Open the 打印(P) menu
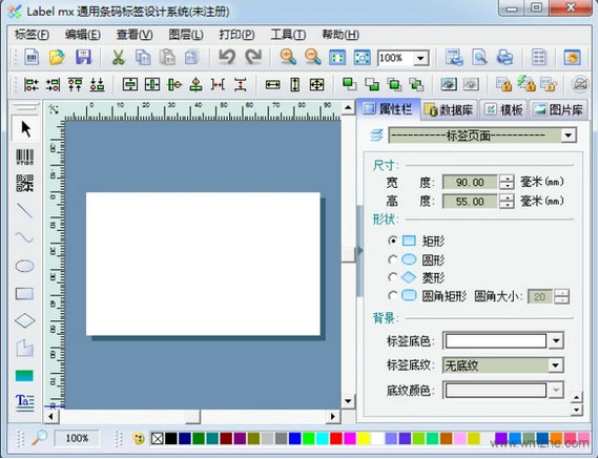The image size is (598, 459). pos(237,35)
